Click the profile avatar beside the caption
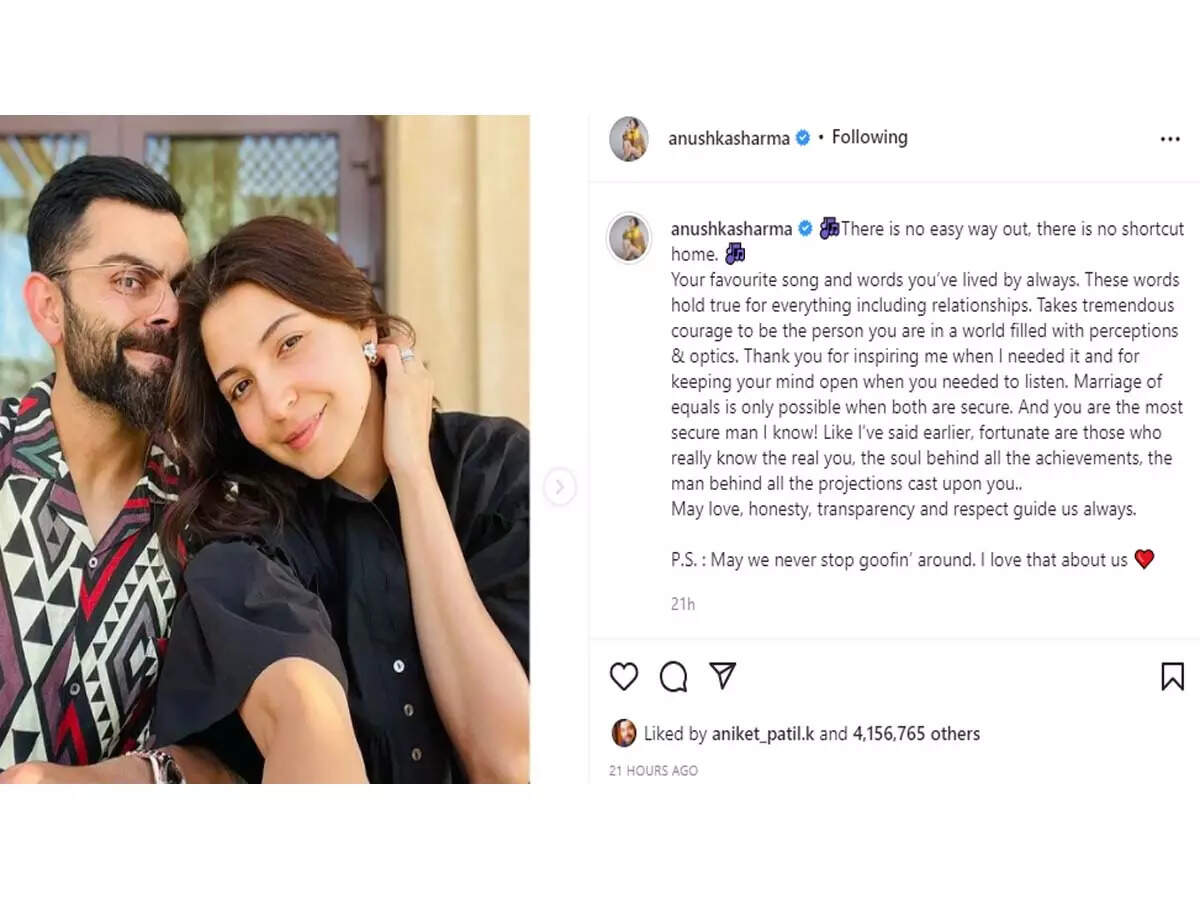The height and width of the screenshot is (900, 1200). (x=629, y=237)
